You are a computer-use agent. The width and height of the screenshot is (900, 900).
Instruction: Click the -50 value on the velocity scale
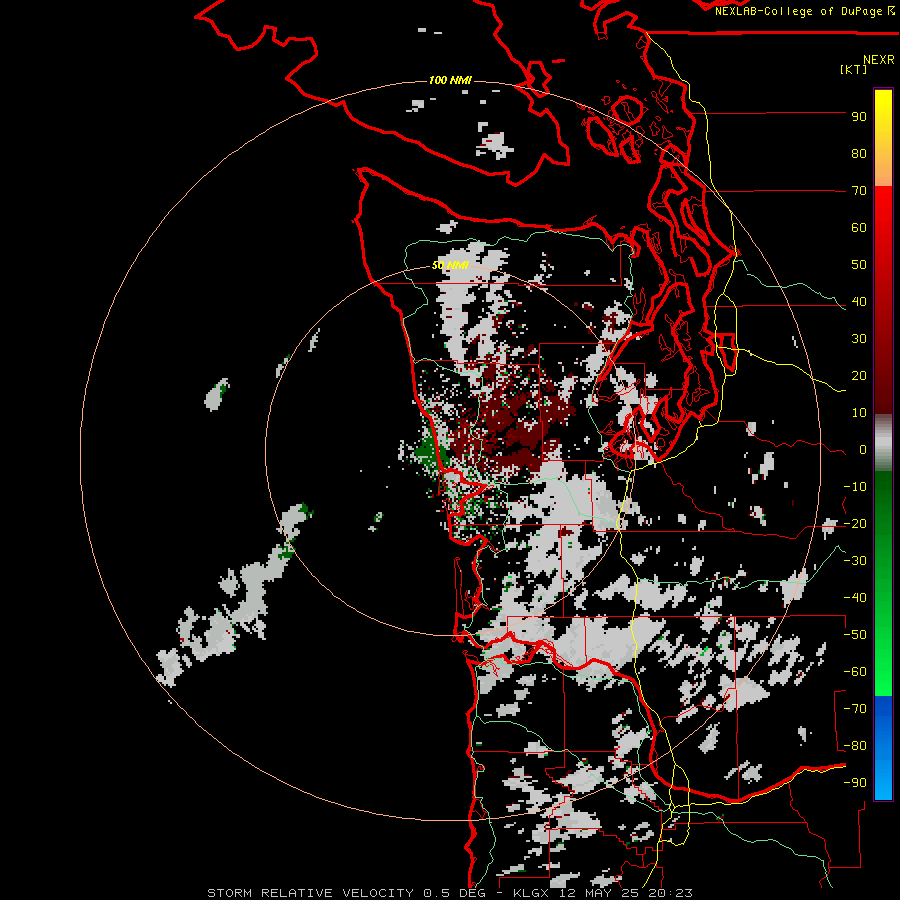click(855, 635)
